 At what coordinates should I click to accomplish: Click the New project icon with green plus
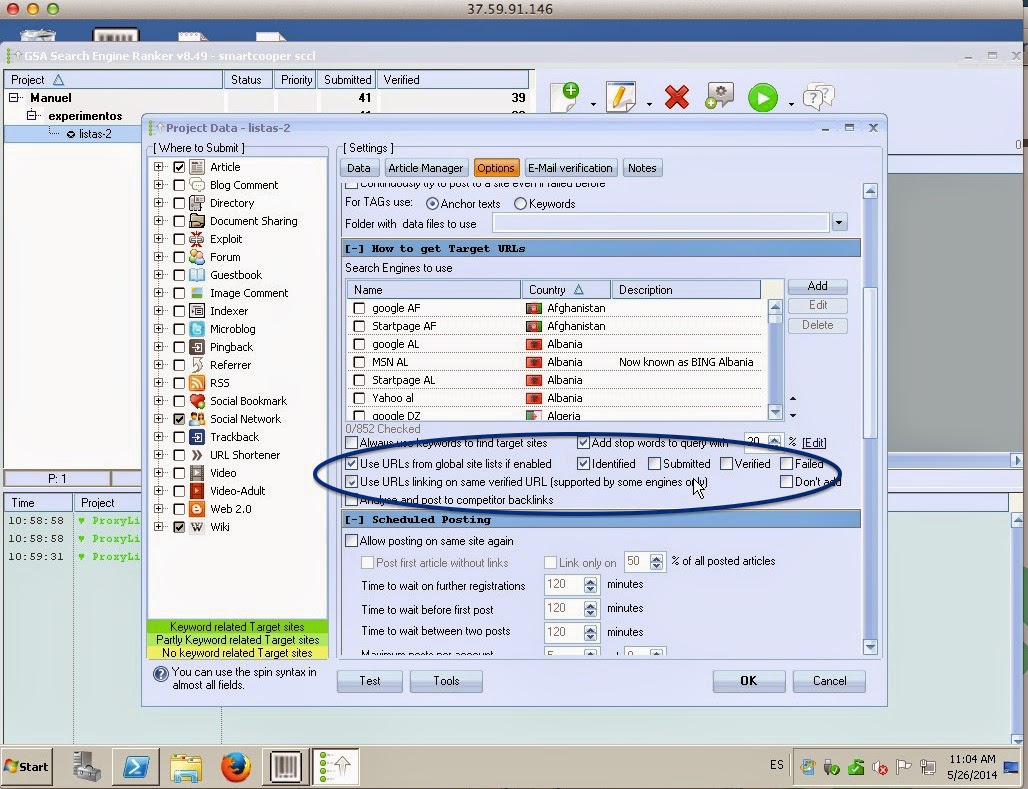[x=566, y=98]
